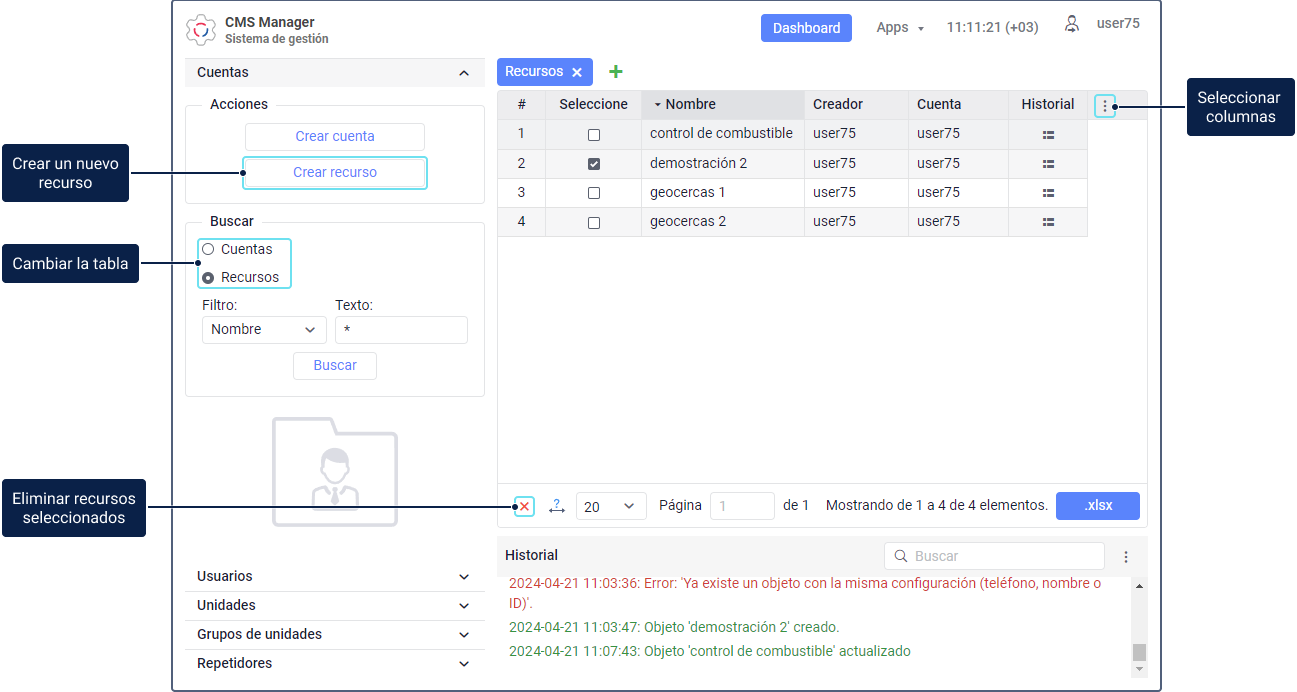
Task: Click the 'Crear recurso' button
Action: pyautogui.click(x=335, y=172)
